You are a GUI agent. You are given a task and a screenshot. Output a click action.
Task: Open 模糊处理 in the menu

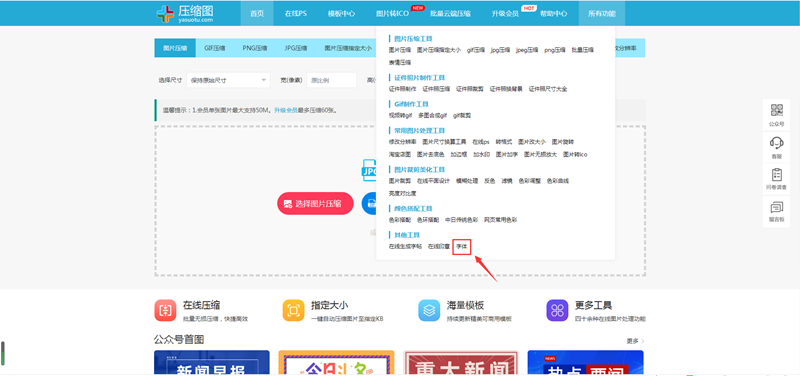(467, 181)
